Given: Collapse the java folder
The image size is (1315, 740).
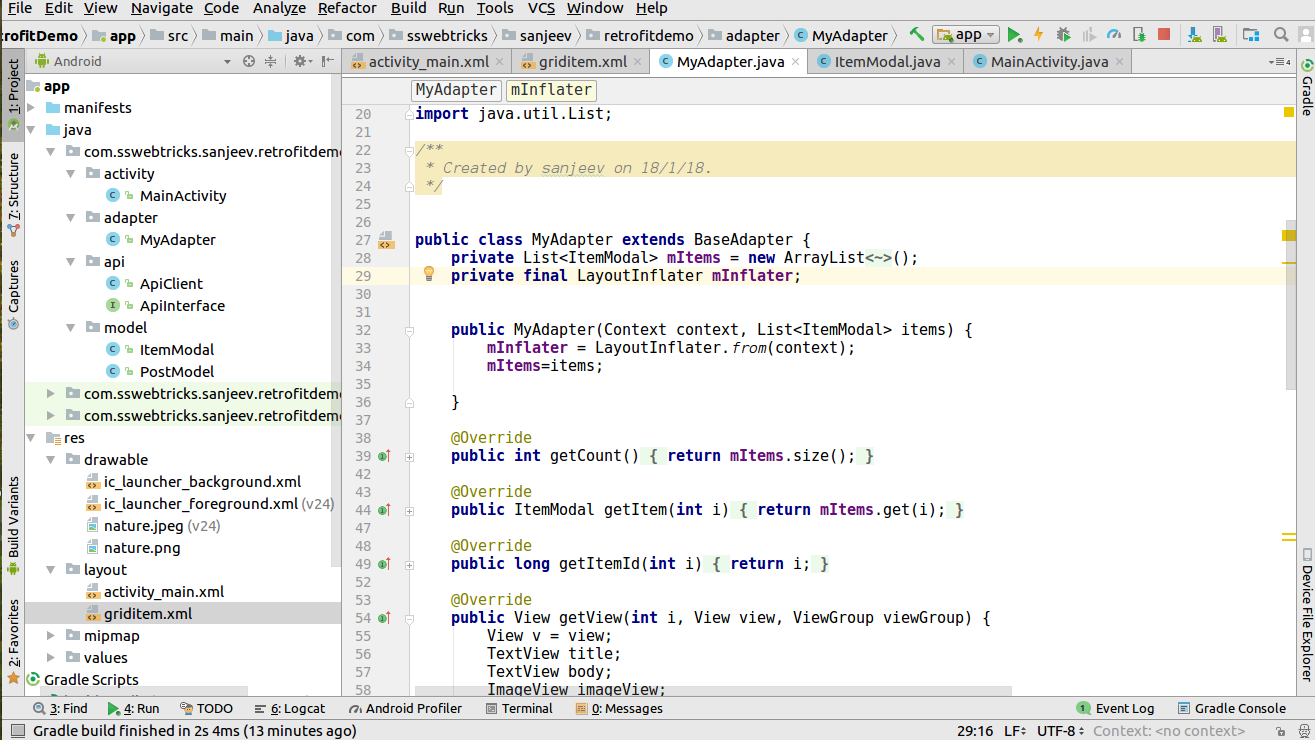Looking at the screenshot, I should click(x=32, y=130).
